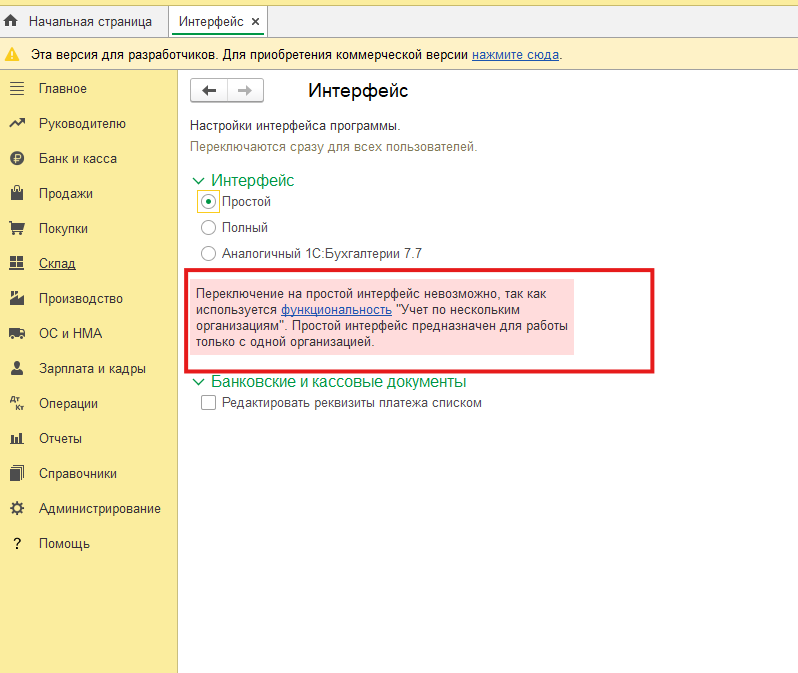Viewport: 798px width, 673px height.
Task: Open Администрирование via gear icon
Action: click(x=16, y=509)
